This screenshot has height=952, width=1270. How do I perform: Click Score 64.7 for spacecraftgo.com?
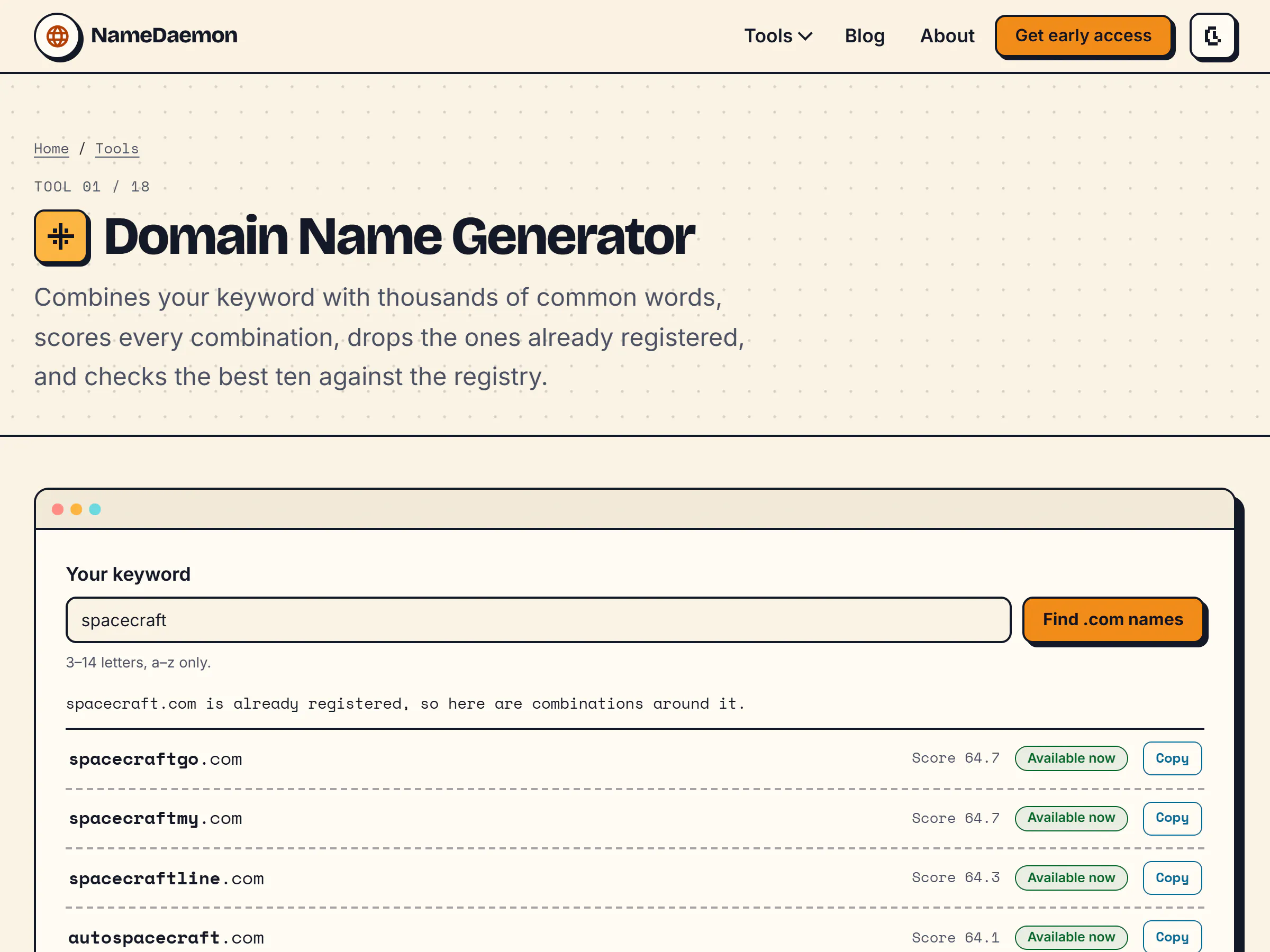pos(955,758)
